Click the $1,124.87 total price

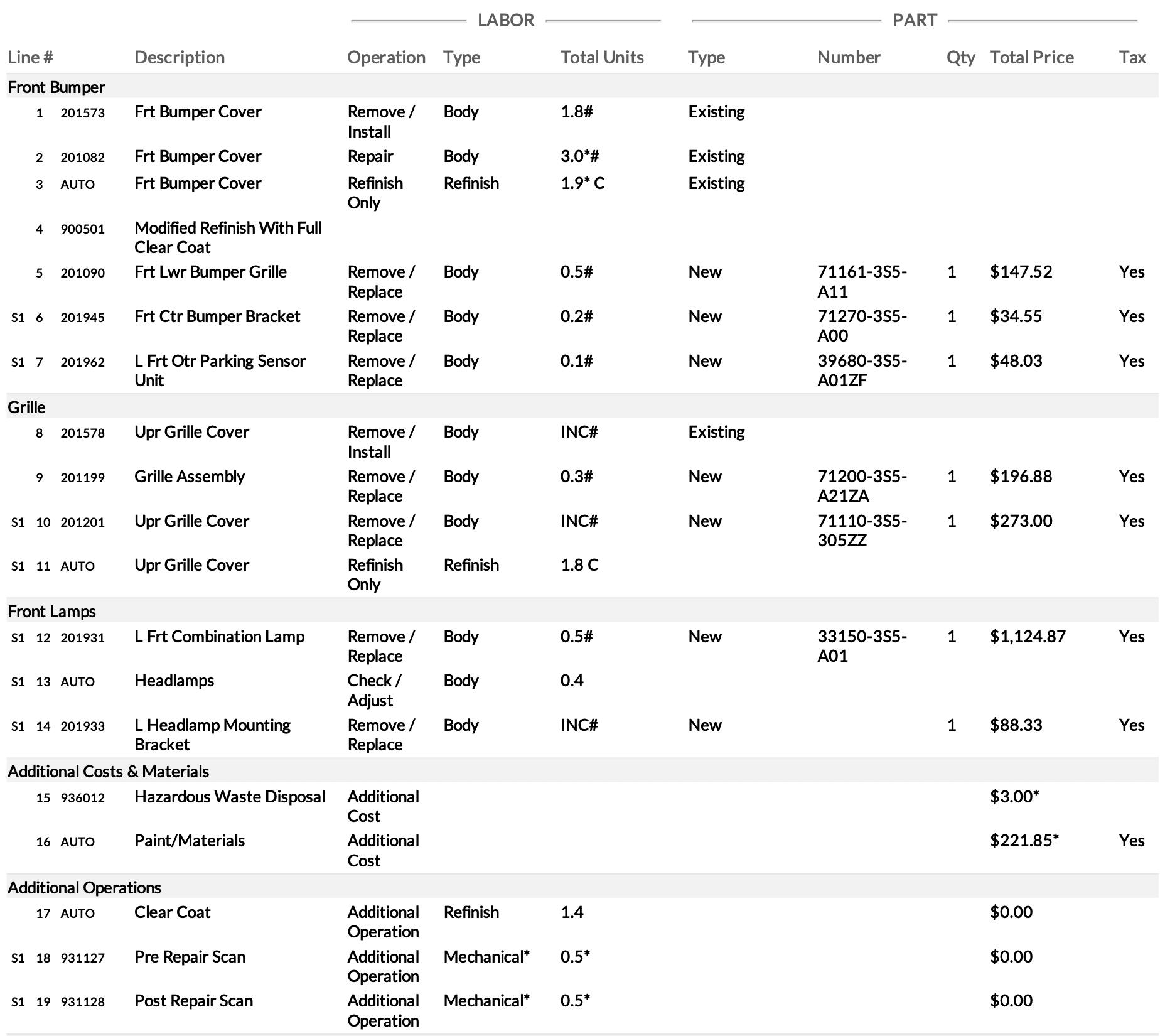[x=1028, y=637]
